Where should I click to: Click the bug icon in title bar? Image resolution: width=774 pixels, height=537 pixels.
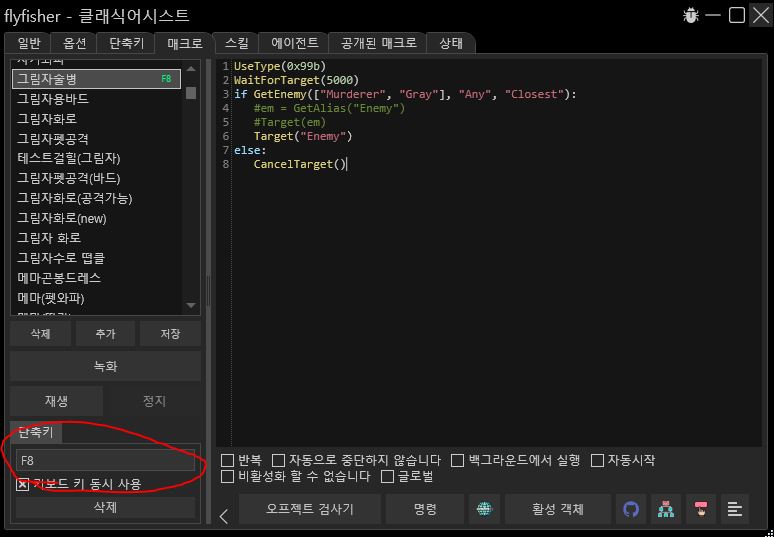[691, 15]
